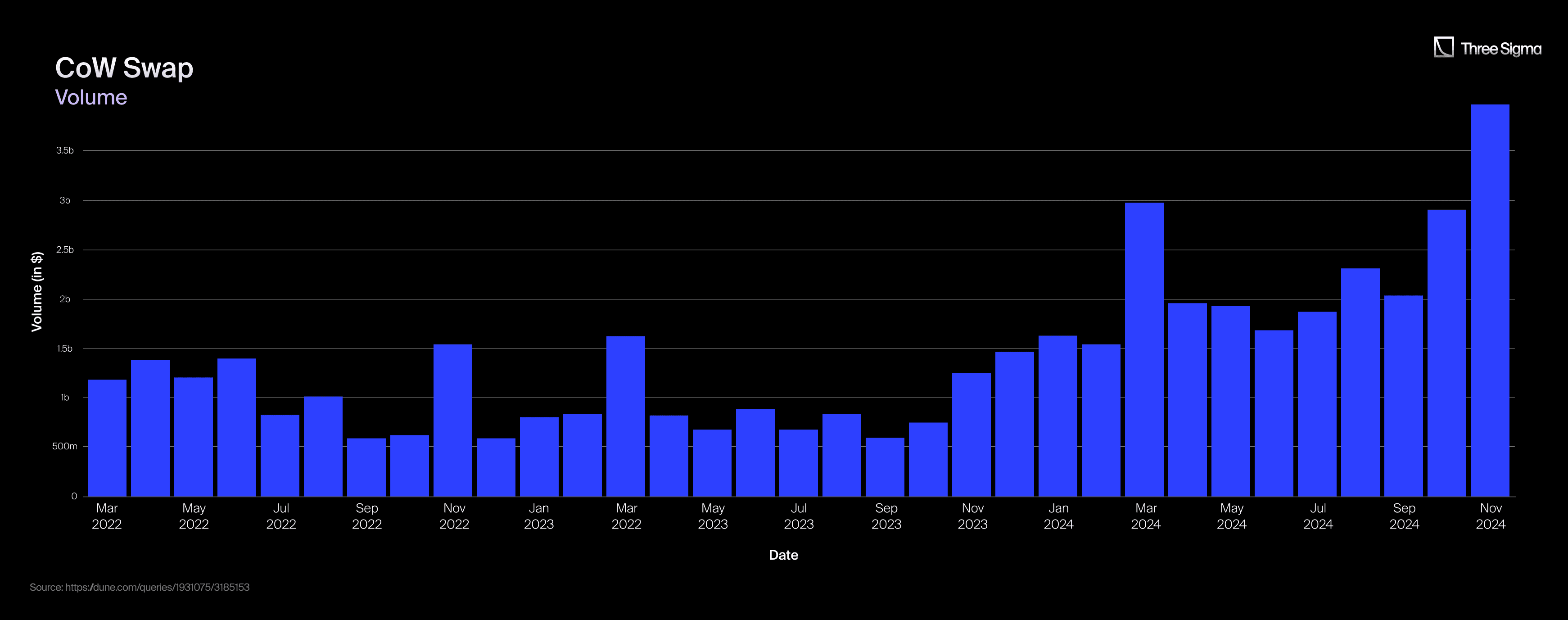Click the Nov 2022 volume bar
The width and height of the screenshot is (1568, 620).
(453, 420)
